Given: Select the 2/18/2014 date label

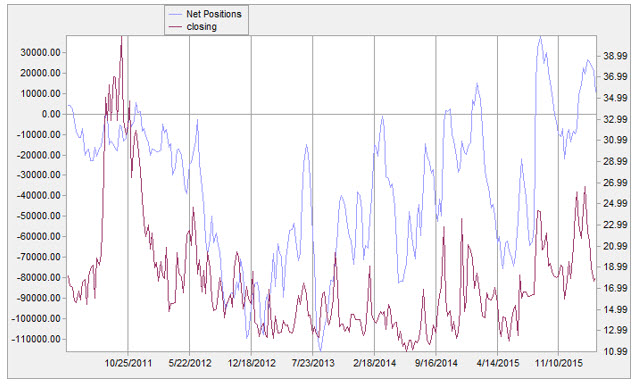Looking at the screenshot, I should click(x=375, y=363).
